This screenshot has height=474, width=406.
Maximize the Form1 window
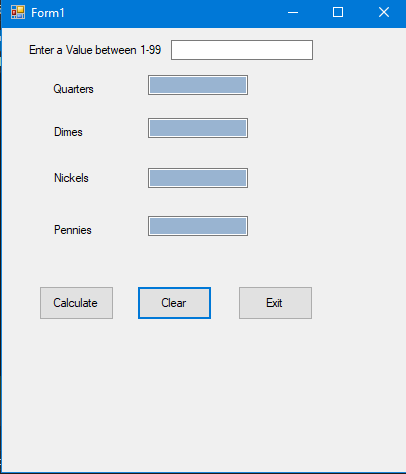(x=338, y=13)
